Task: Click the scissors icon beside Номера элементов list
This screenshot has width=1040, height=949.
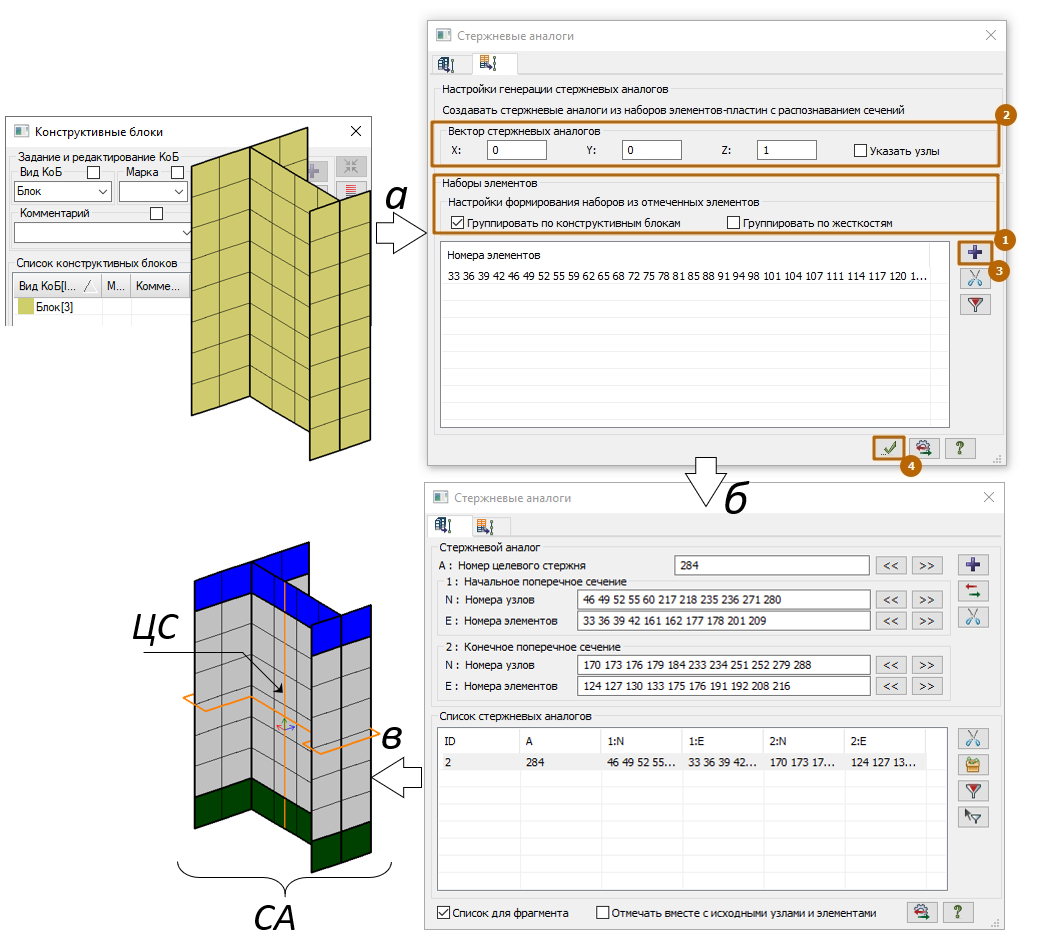Action: (974, 278)
